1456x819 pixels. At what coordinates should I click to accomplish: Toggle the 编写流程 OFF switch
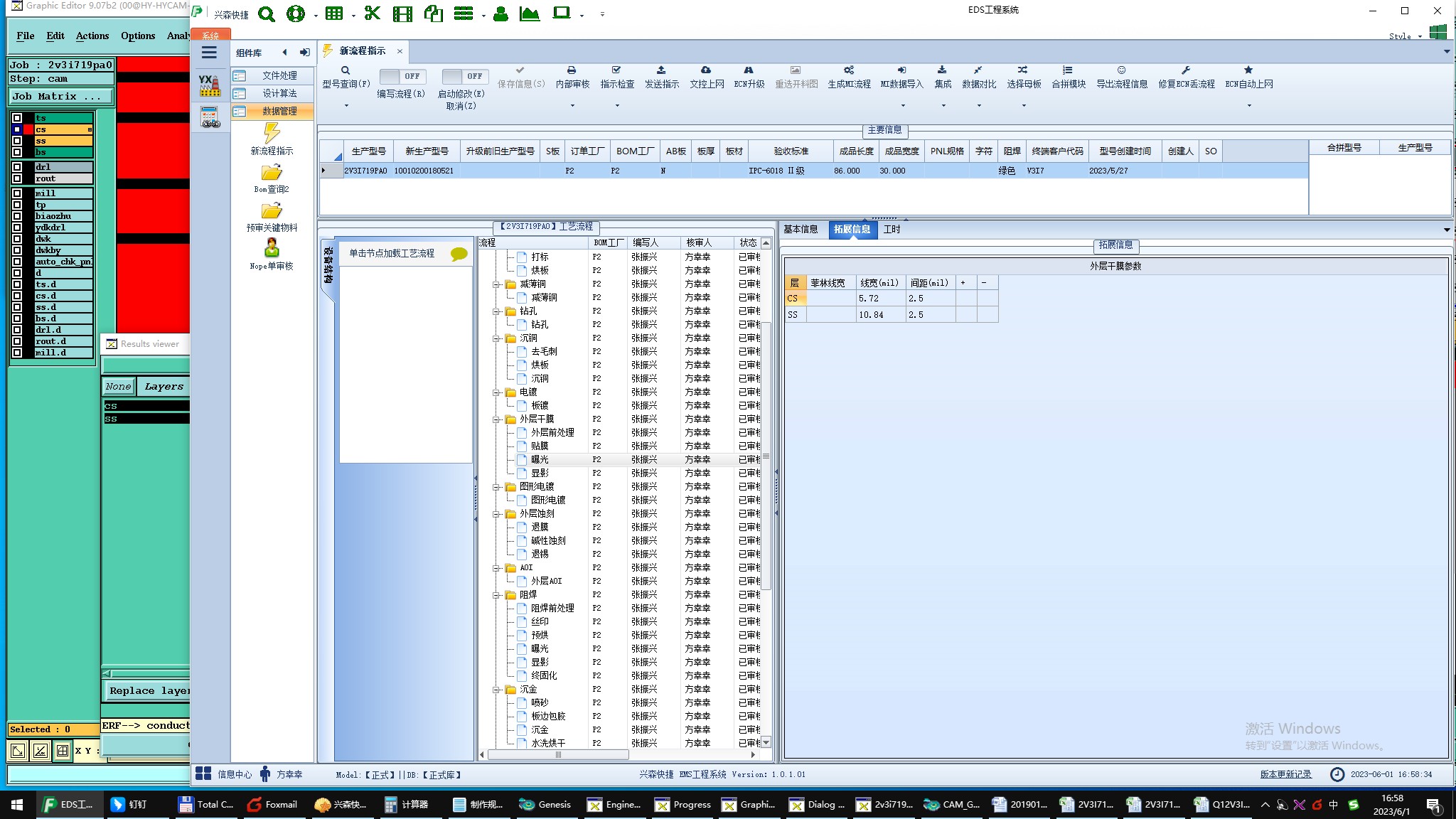pyautogui.click(x=402, y=76)
